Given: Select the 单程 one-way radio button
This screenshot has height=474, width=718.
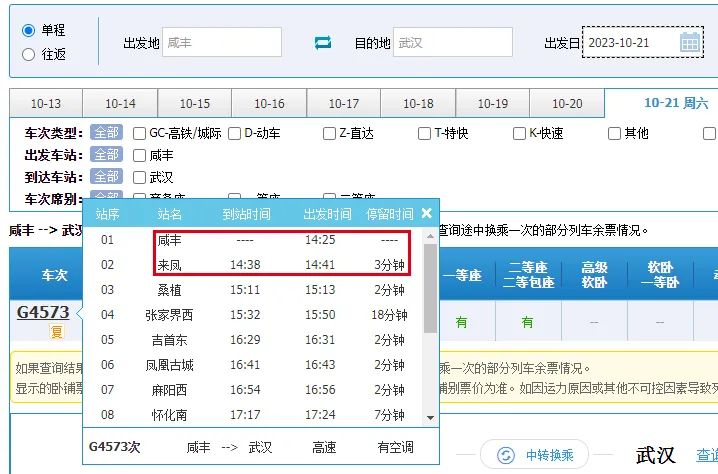Looking at the screenshot, I should pyautogui.click(x=28, y=30).
